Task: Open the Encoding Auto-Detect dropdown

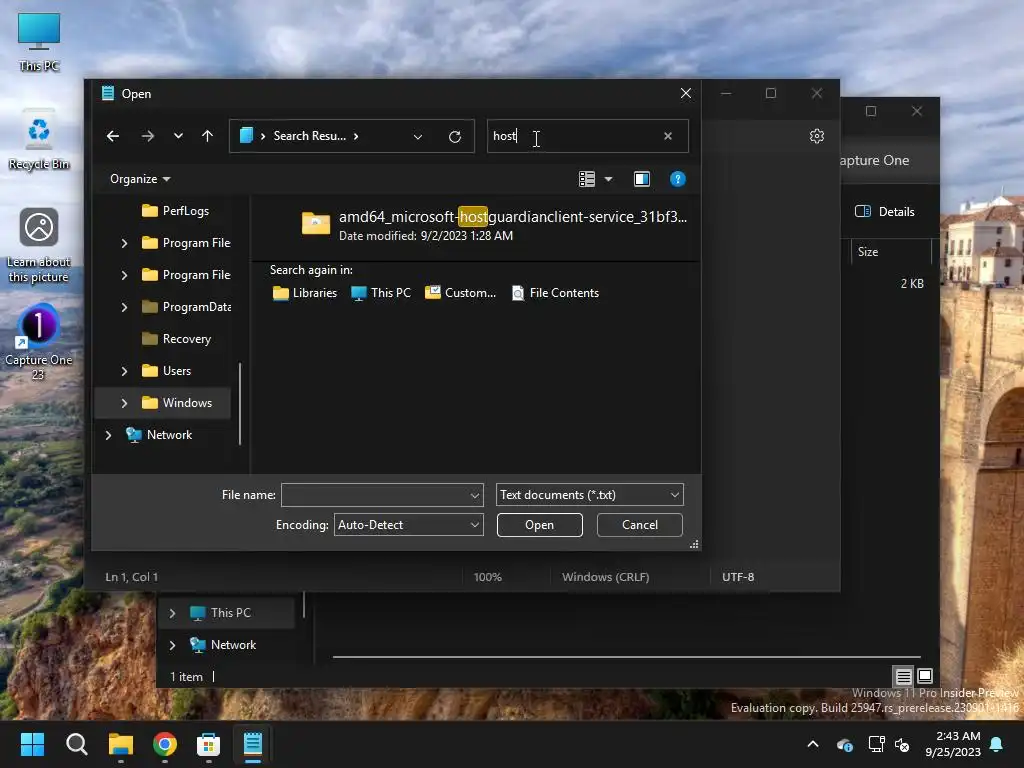Action: tap(408, 525)
